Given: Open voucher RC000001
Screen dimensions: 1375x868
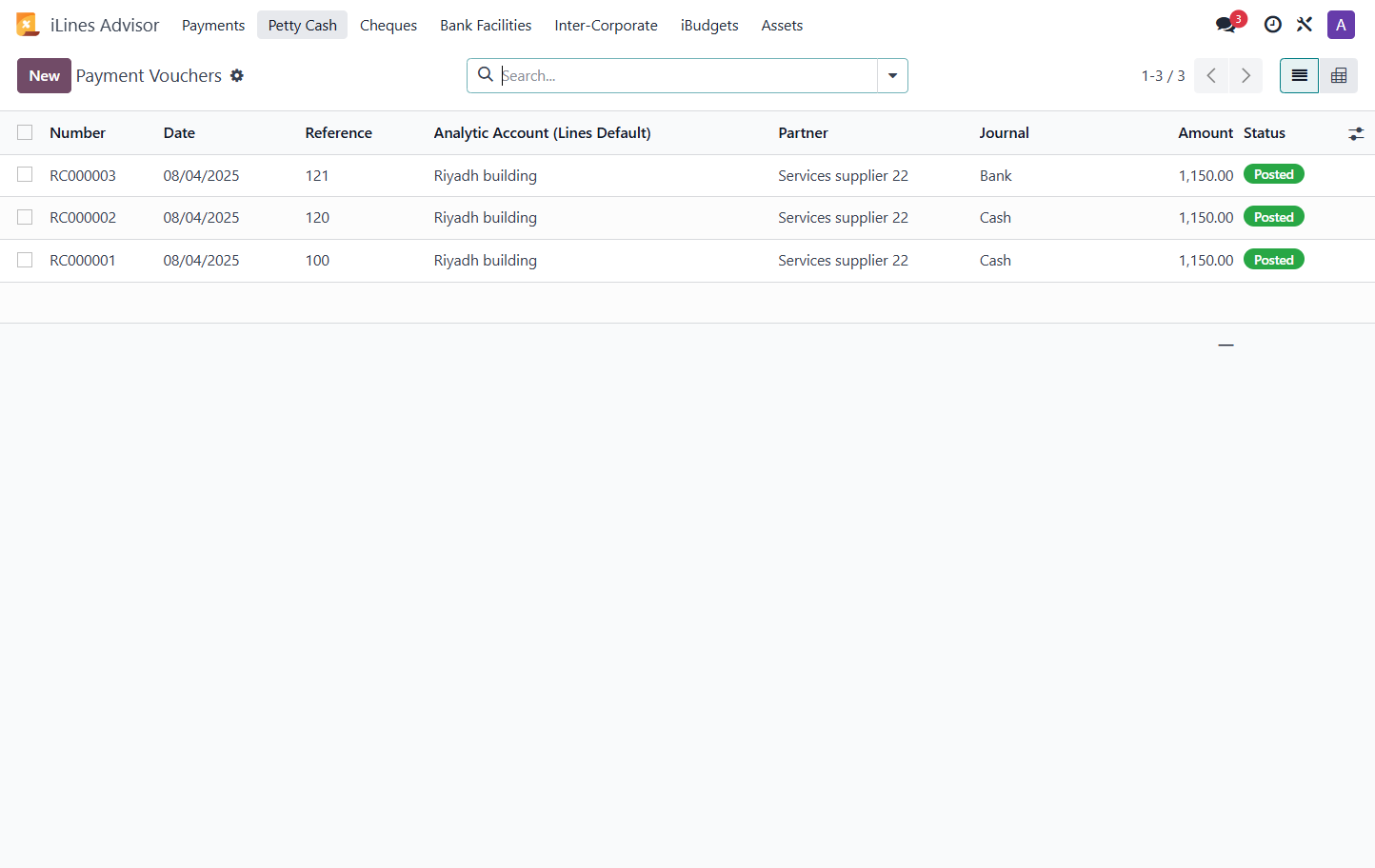Looking at the screenshot, I should point(83,260).
